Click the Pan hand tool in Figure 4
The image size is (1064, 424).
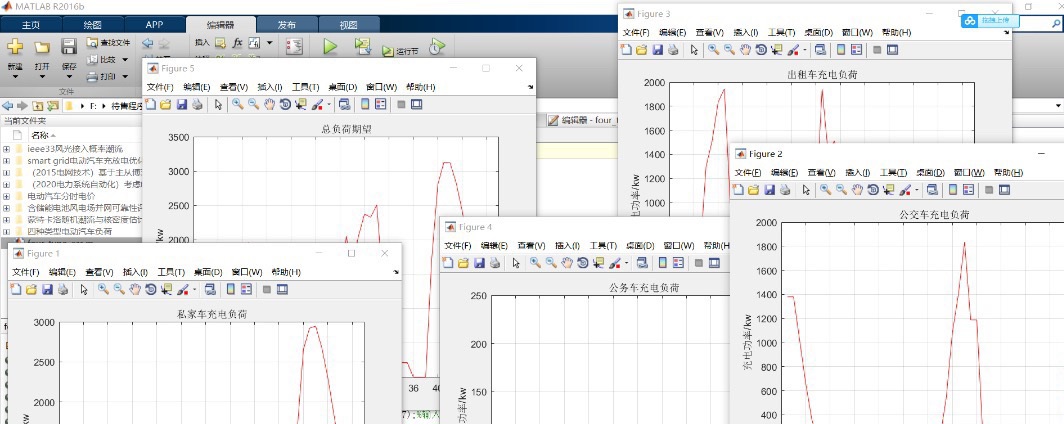[x=568, y=263]
